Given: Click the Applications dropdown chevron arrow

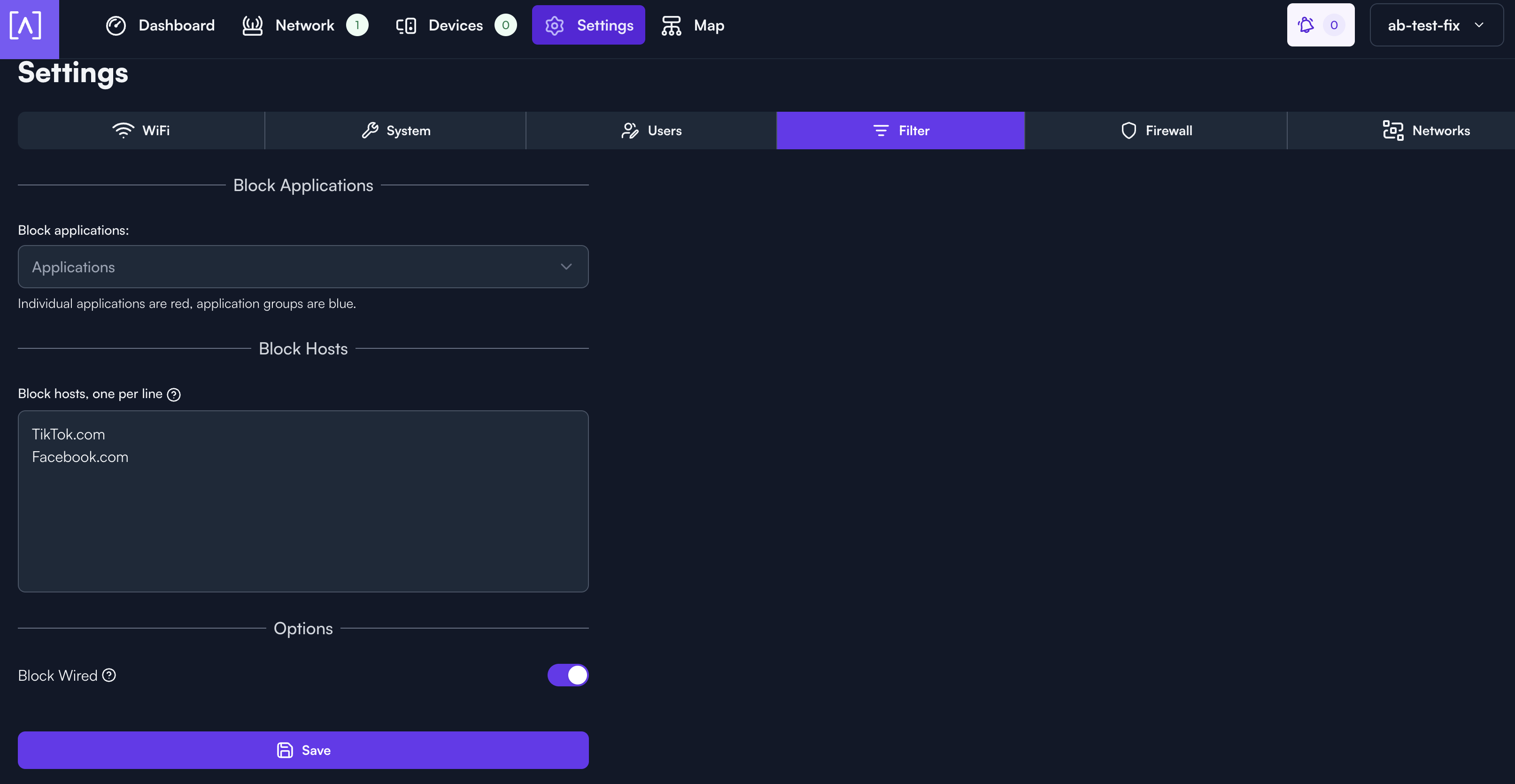Looking at the screenshot, I should click(x=566, y=267).
